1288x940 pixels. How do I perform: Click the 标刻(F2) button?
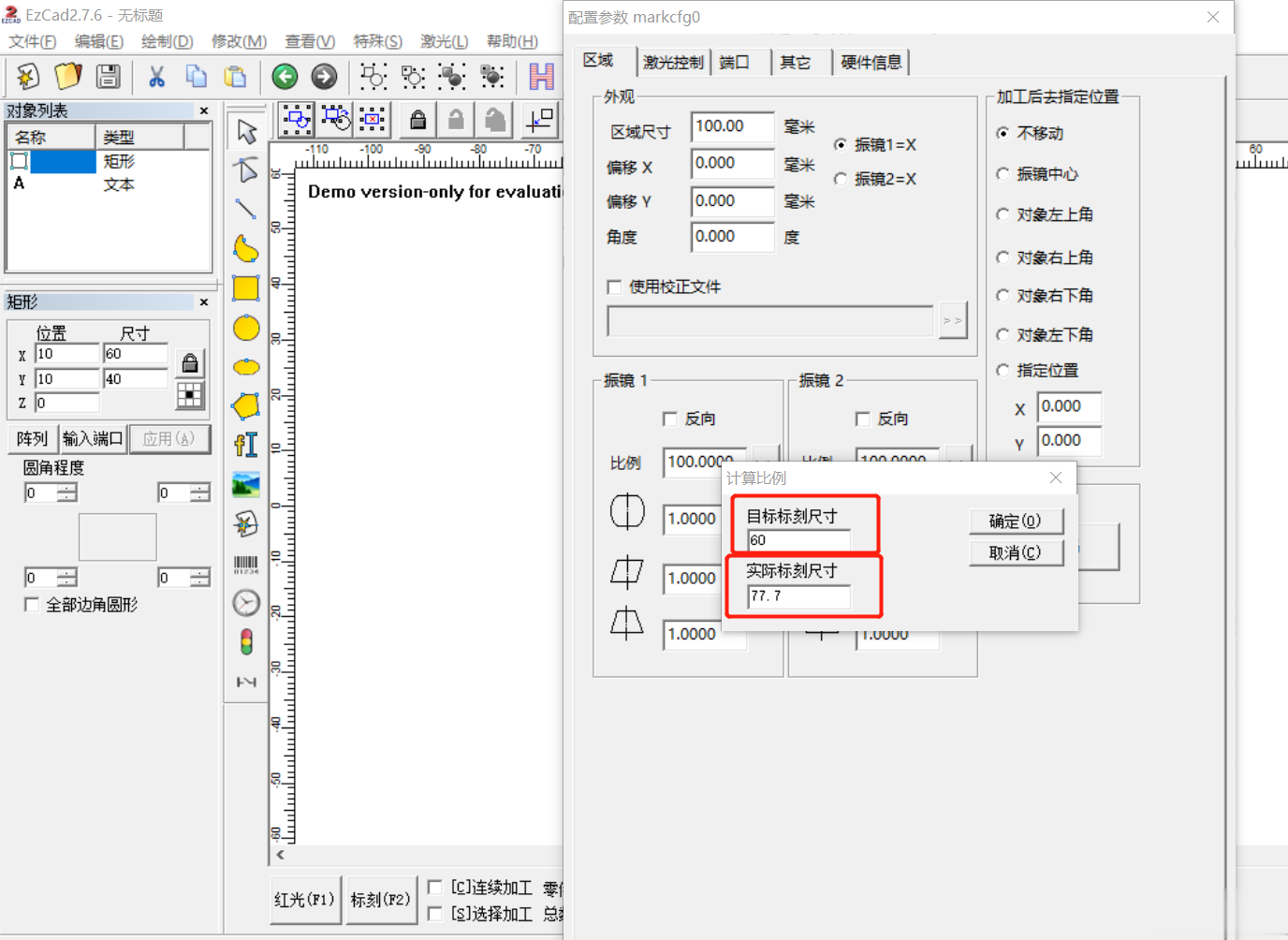381,901
